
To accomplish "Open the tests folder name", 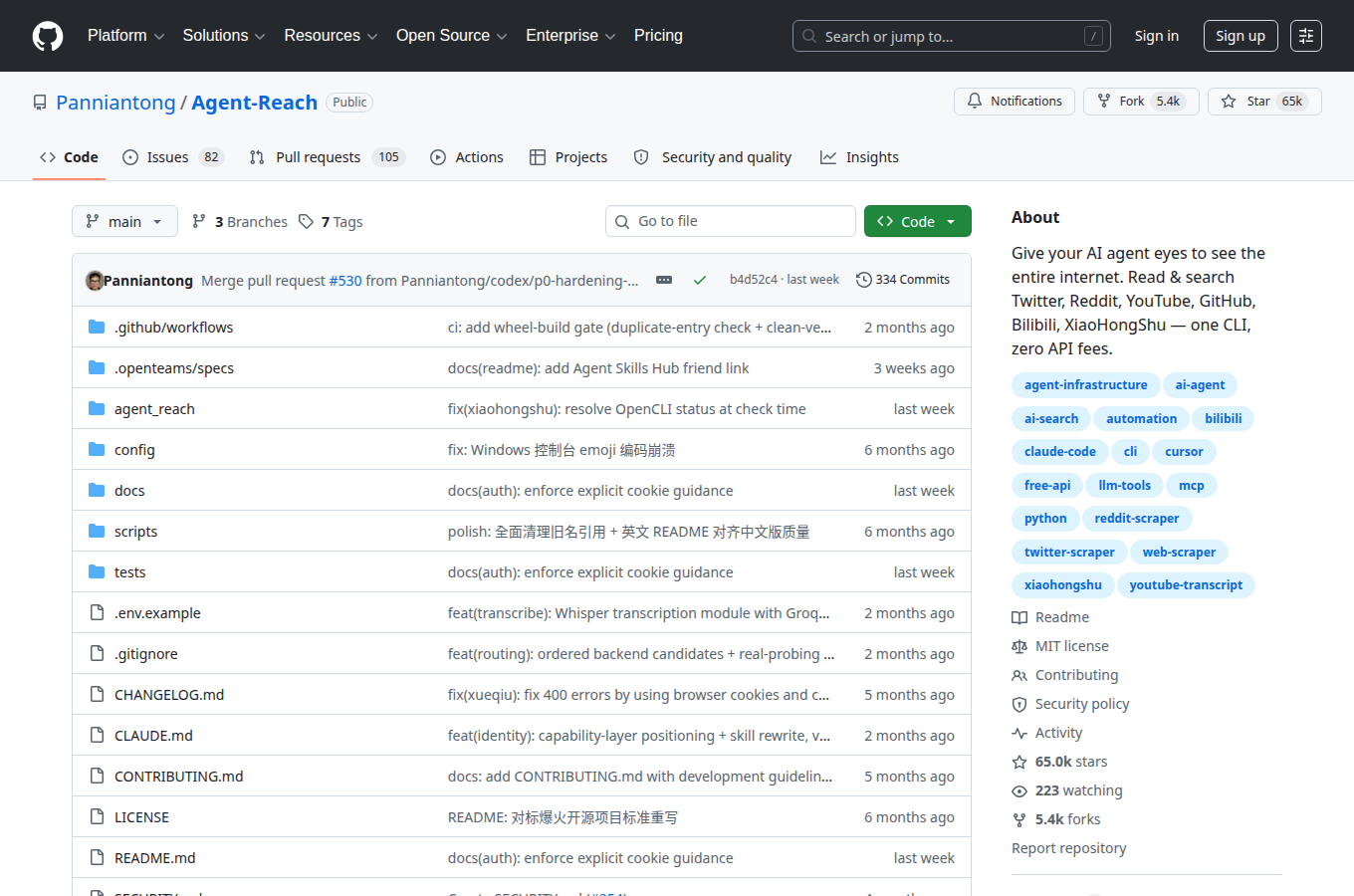I will [x=129, y=572].
